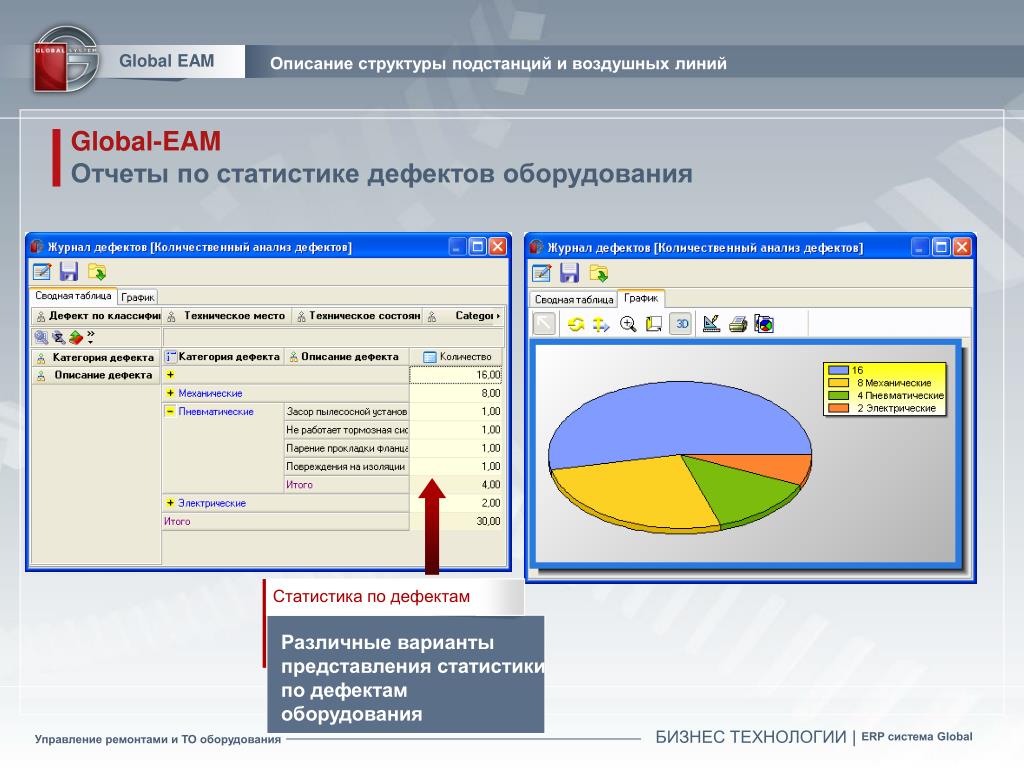Click the 2,00 quantity cell

[x=456, y=503]
